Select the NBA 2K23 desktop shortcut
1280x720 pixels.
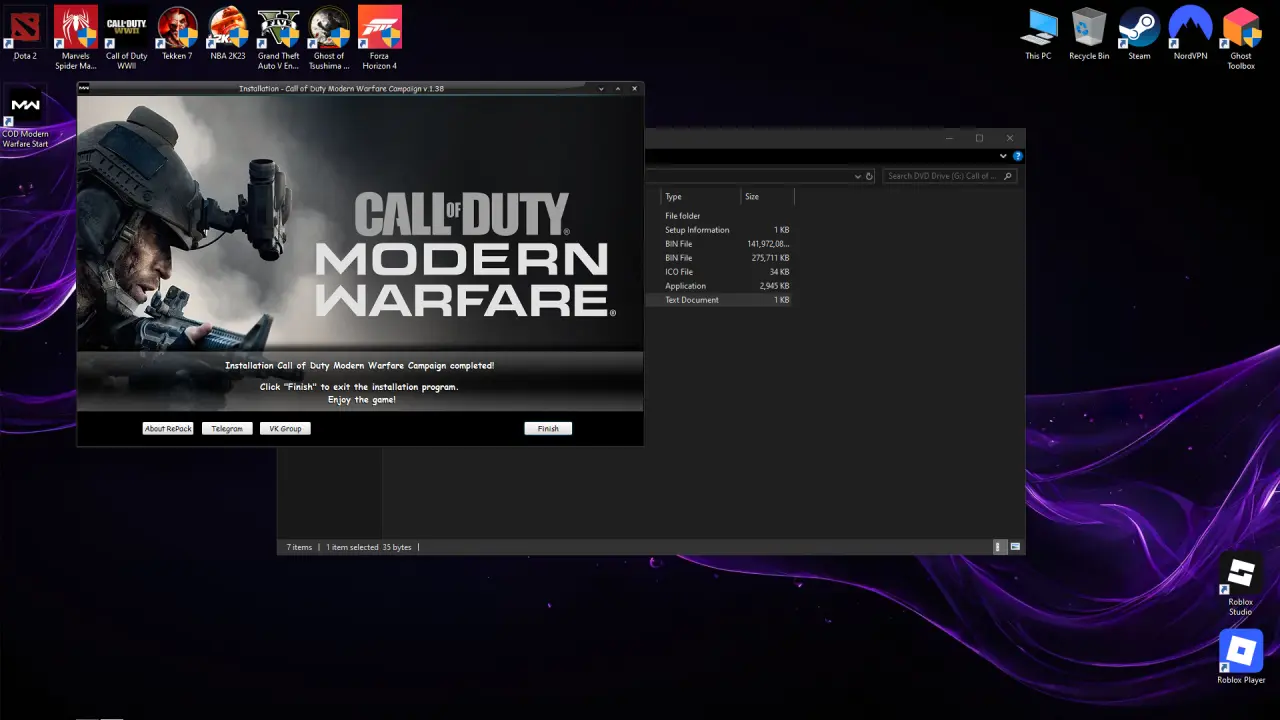(x=228, y=33)
